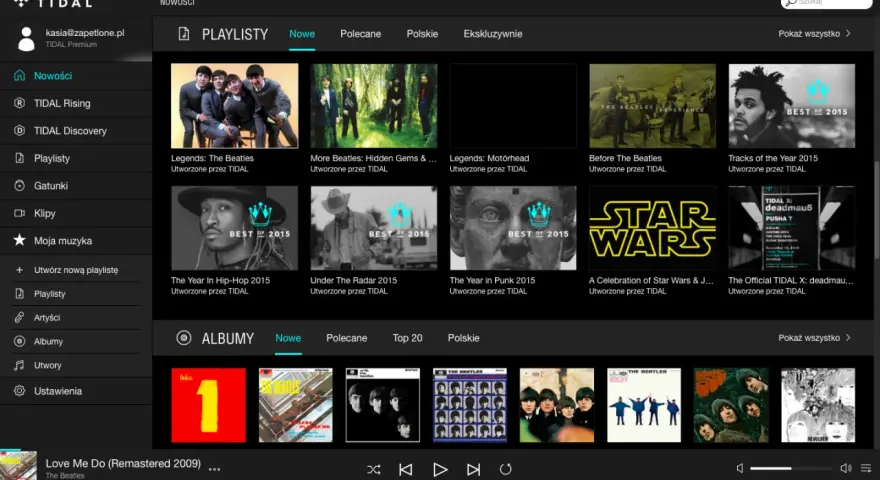Open track options three-dots menu
The image size is (880, 480).
[214, 469]
